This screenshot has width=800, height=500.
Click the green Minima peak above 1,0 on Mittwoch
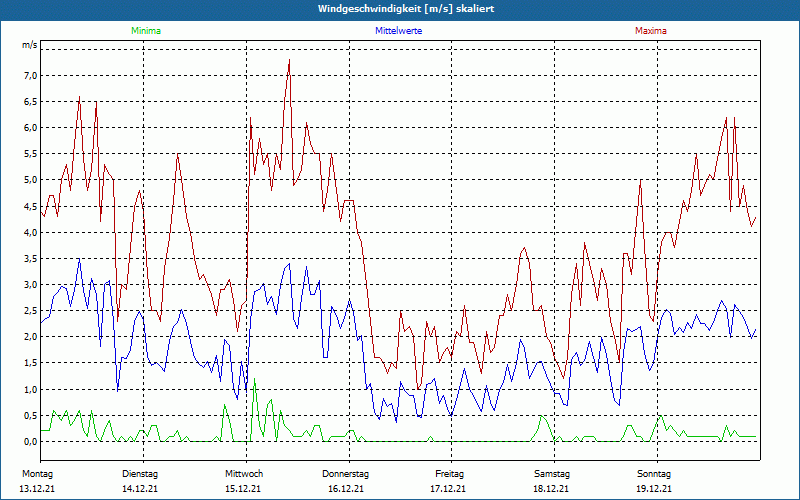coord(254,379)
